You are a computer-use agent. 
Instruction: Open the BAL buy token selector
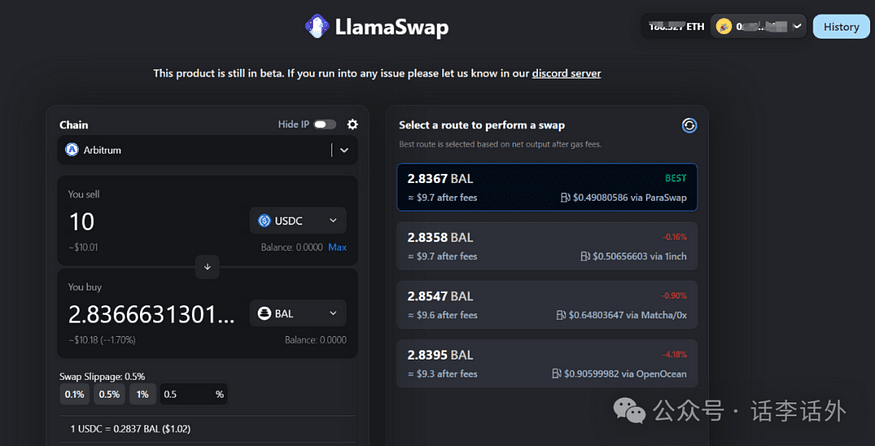point(298,313)
